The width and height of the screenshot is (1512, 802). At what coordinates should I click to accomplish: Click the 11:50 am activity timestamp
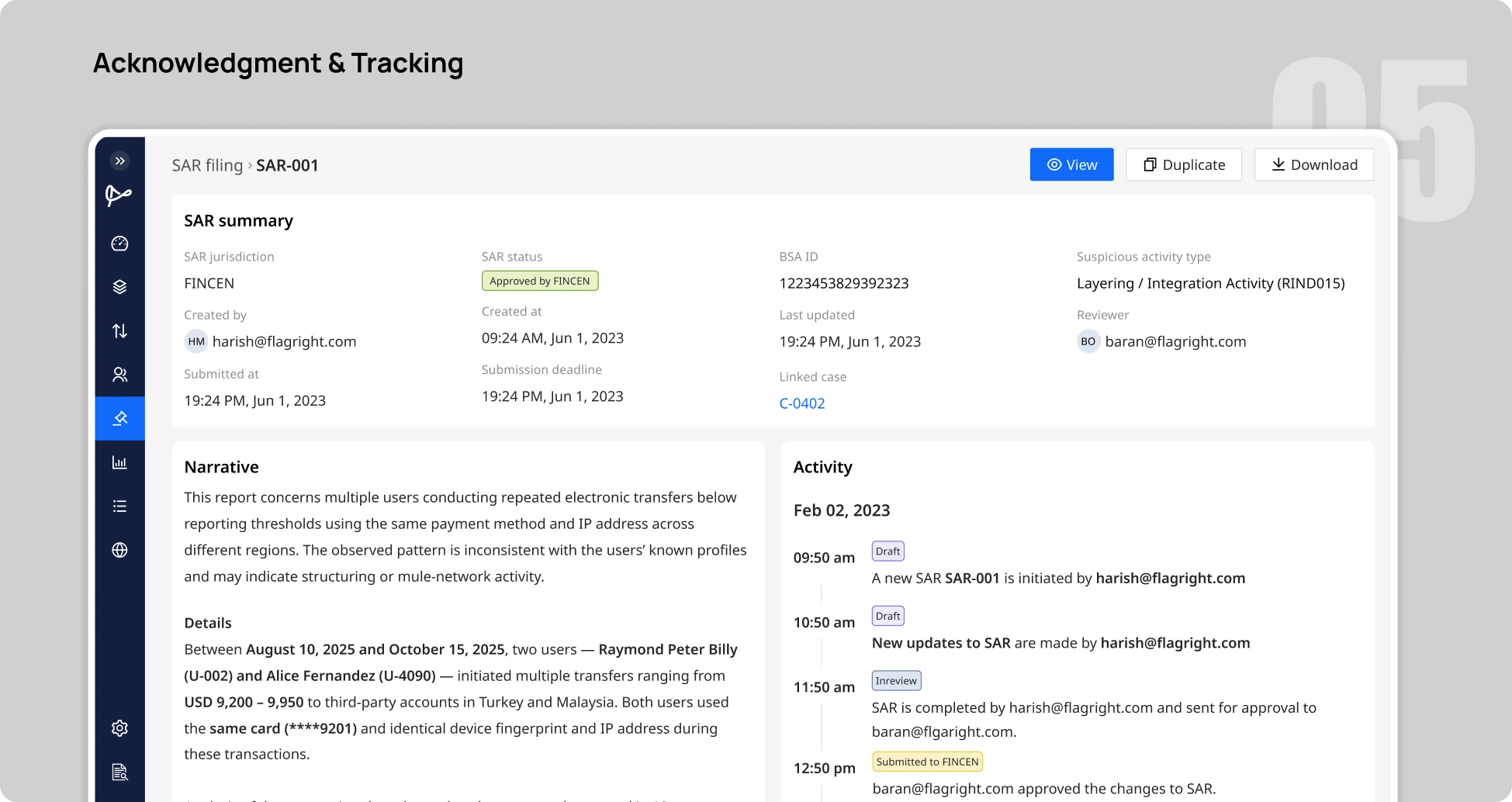(x=824, y=687)
